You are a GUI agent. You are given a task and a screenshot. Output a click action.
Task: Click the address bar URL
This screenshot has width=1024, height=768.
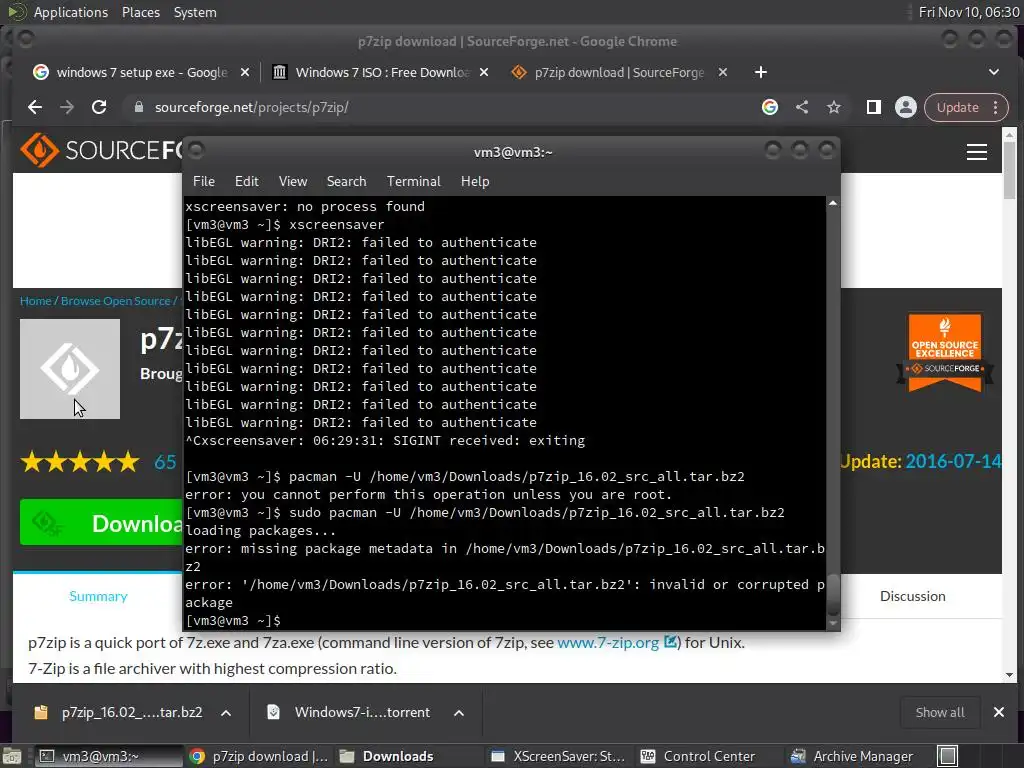251,107
